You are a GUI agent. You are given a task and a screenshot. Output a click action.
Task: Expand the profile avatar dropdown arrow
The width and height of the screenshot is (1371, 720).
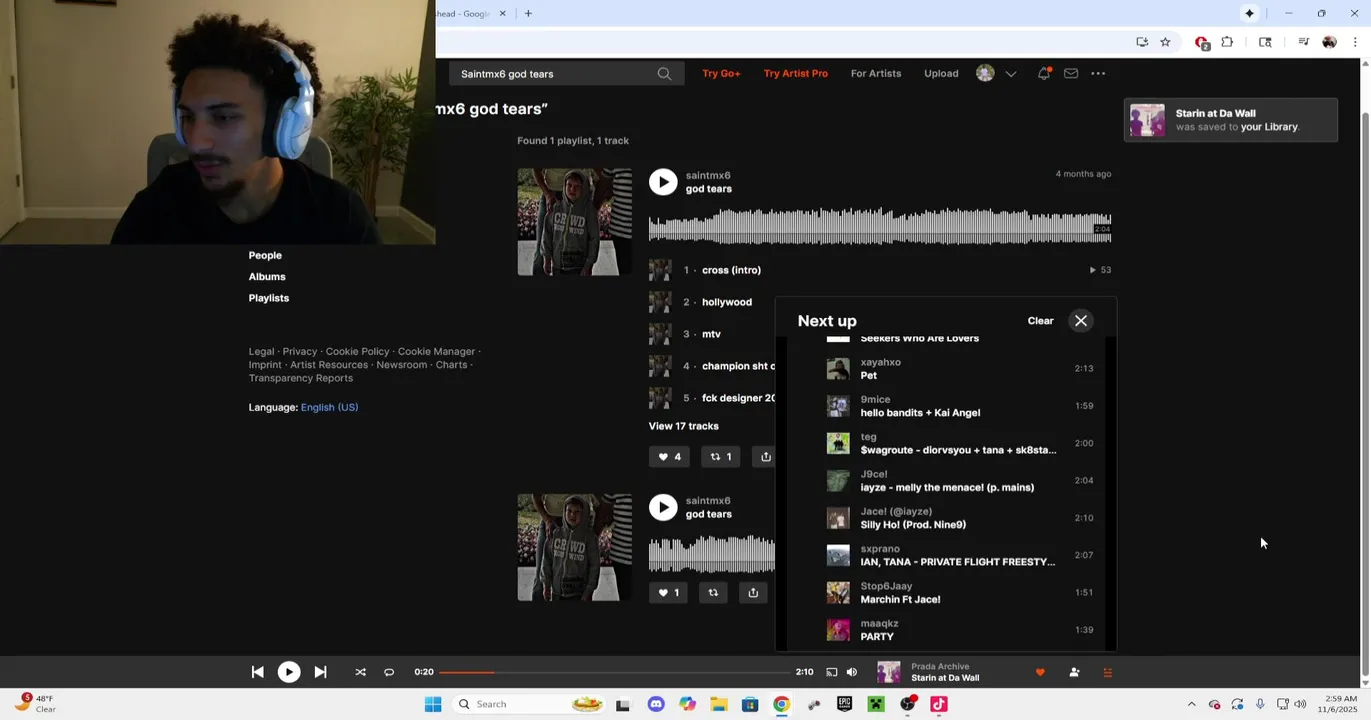[x=1011, y=74]
